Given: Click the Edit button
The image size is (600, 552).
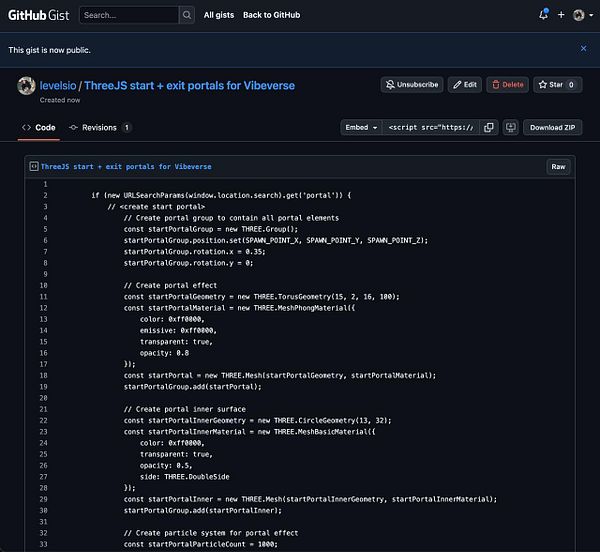Looking at the screenshot, I should coord(464,85).
